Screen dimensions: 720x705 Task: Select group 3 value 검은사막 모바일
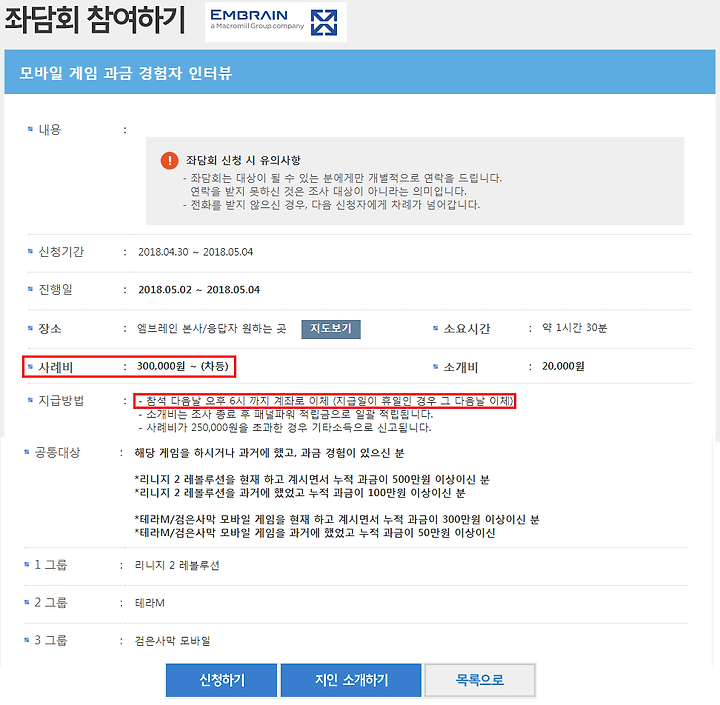[173, 641]
